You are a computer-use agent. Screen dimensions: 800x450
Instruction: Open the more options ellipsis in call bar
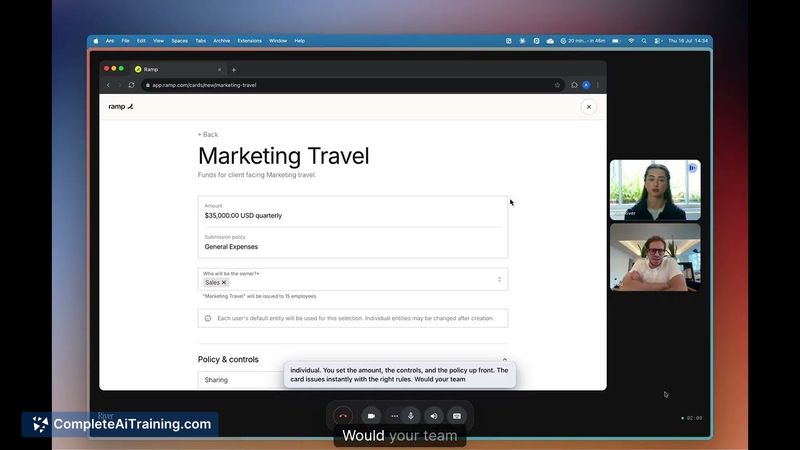click(394, 416)
